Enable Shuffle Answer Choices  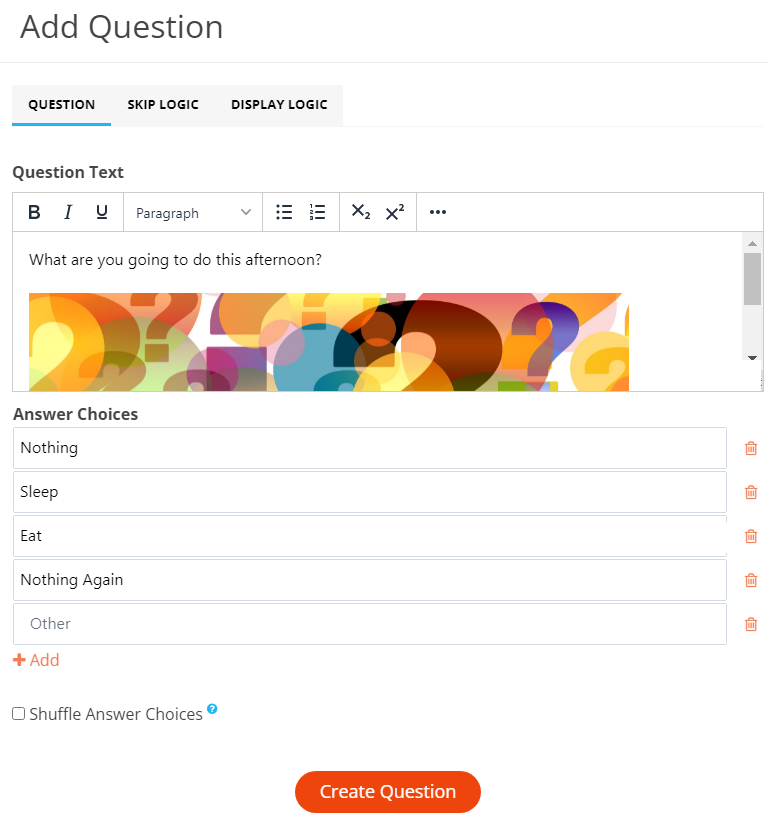pos(17,713)
